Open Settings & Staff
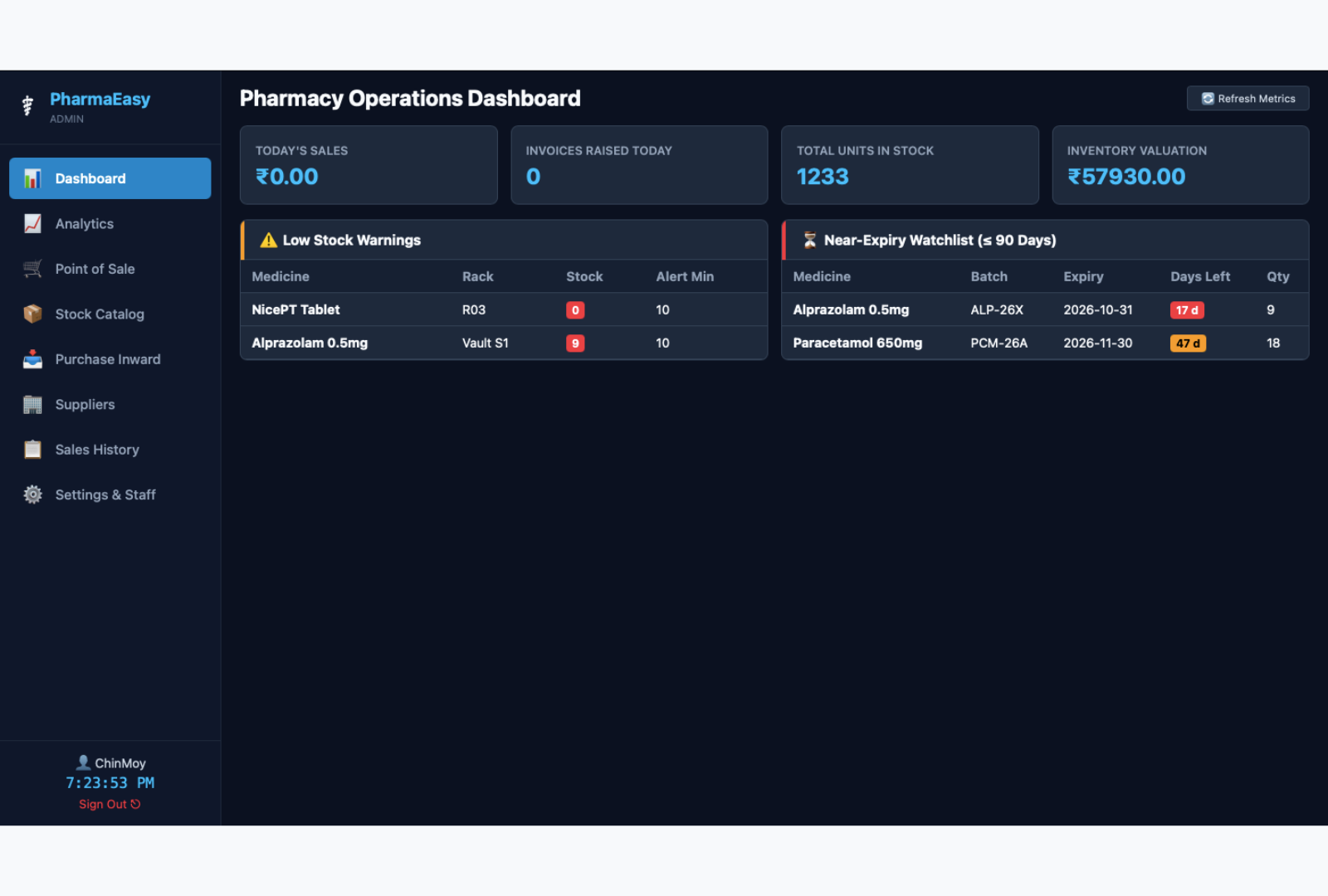 point(110,494)
